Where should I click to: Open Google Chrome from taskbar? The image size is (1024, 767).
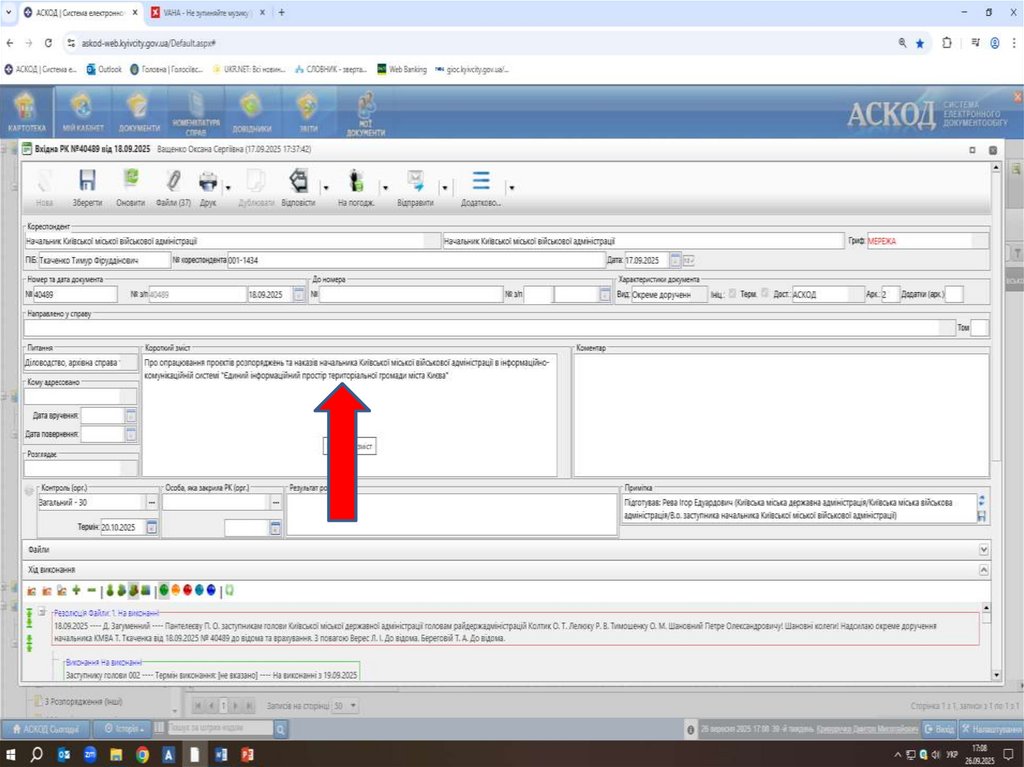(x=142, y=755)
